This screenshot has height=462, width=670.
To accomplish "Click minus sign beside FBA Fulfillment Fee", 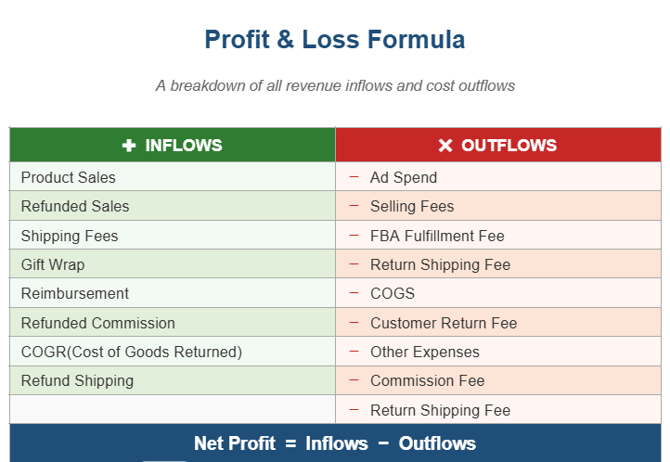I will click(354, 236).
